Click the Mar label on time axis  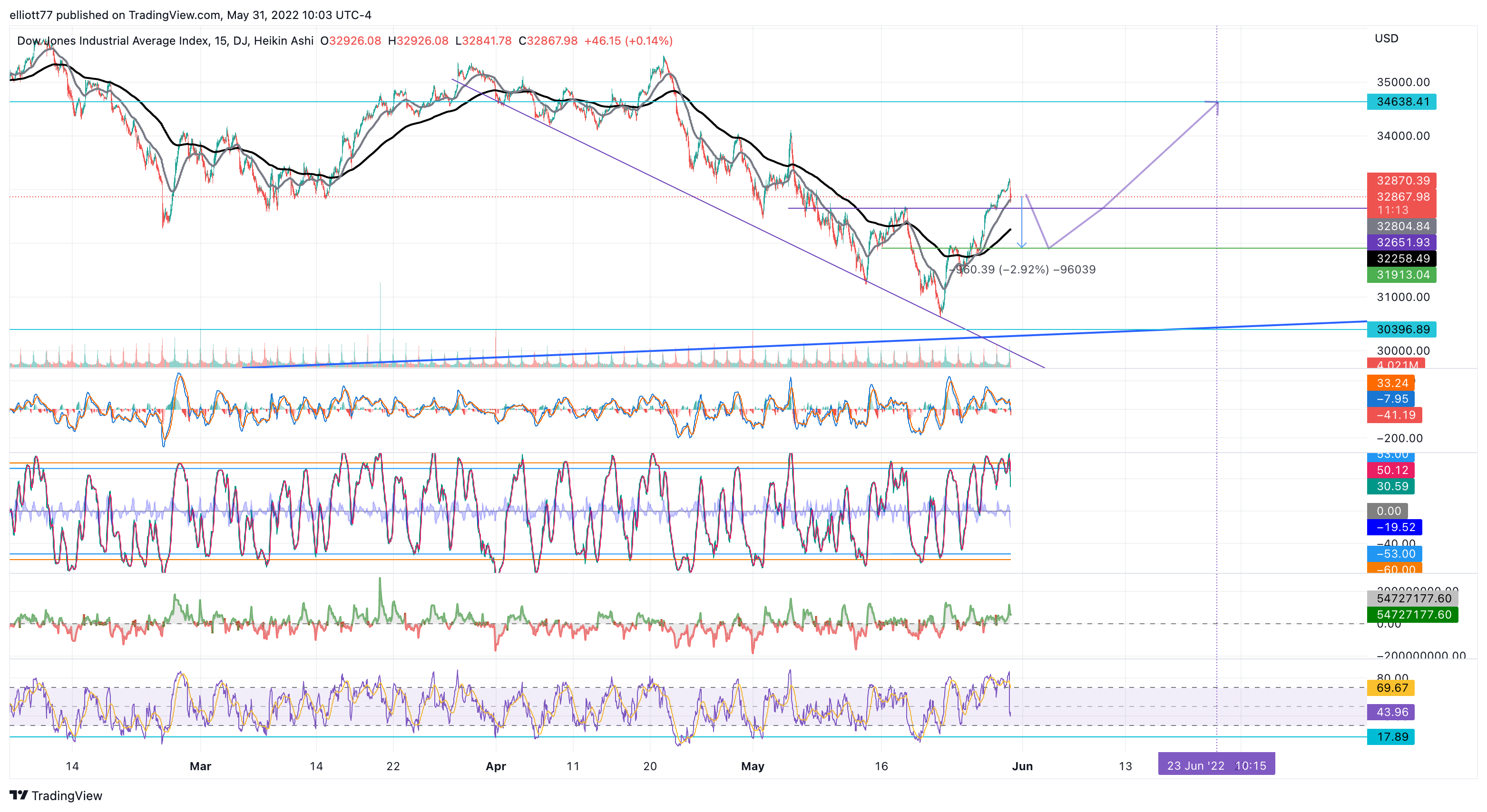200,766
